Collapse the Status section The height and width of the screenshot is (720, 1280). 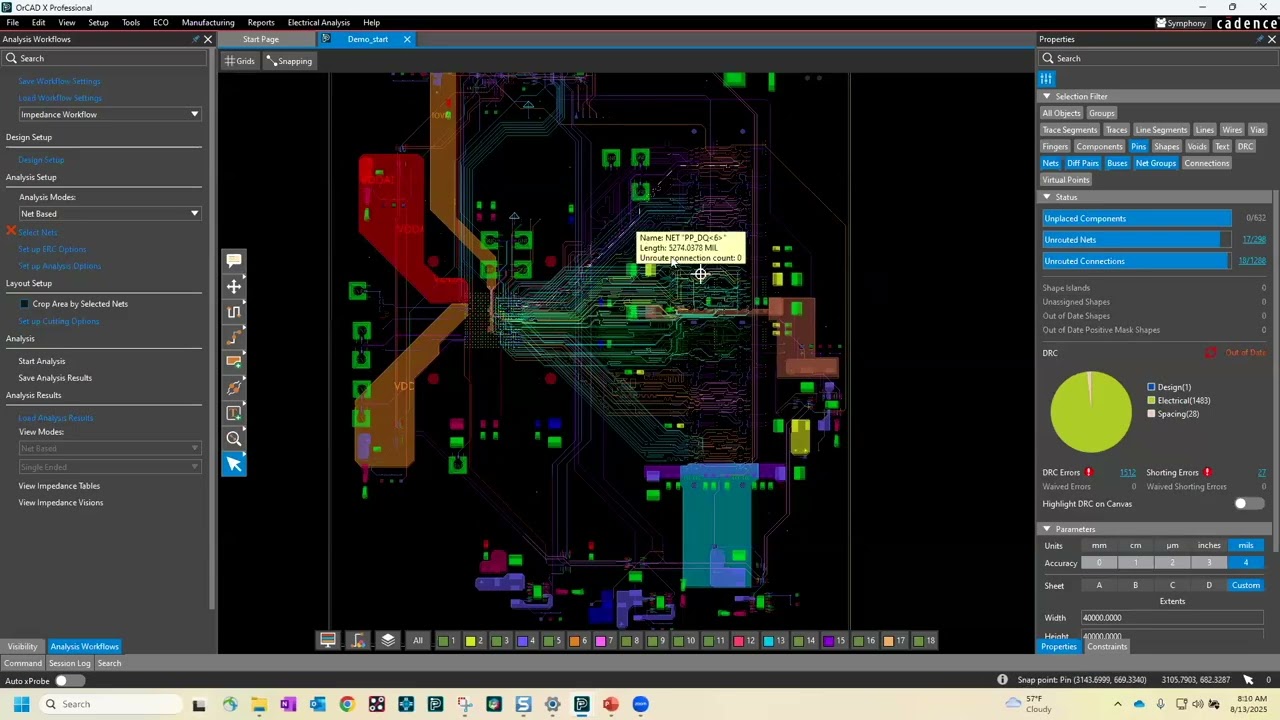coord(1046,197)
